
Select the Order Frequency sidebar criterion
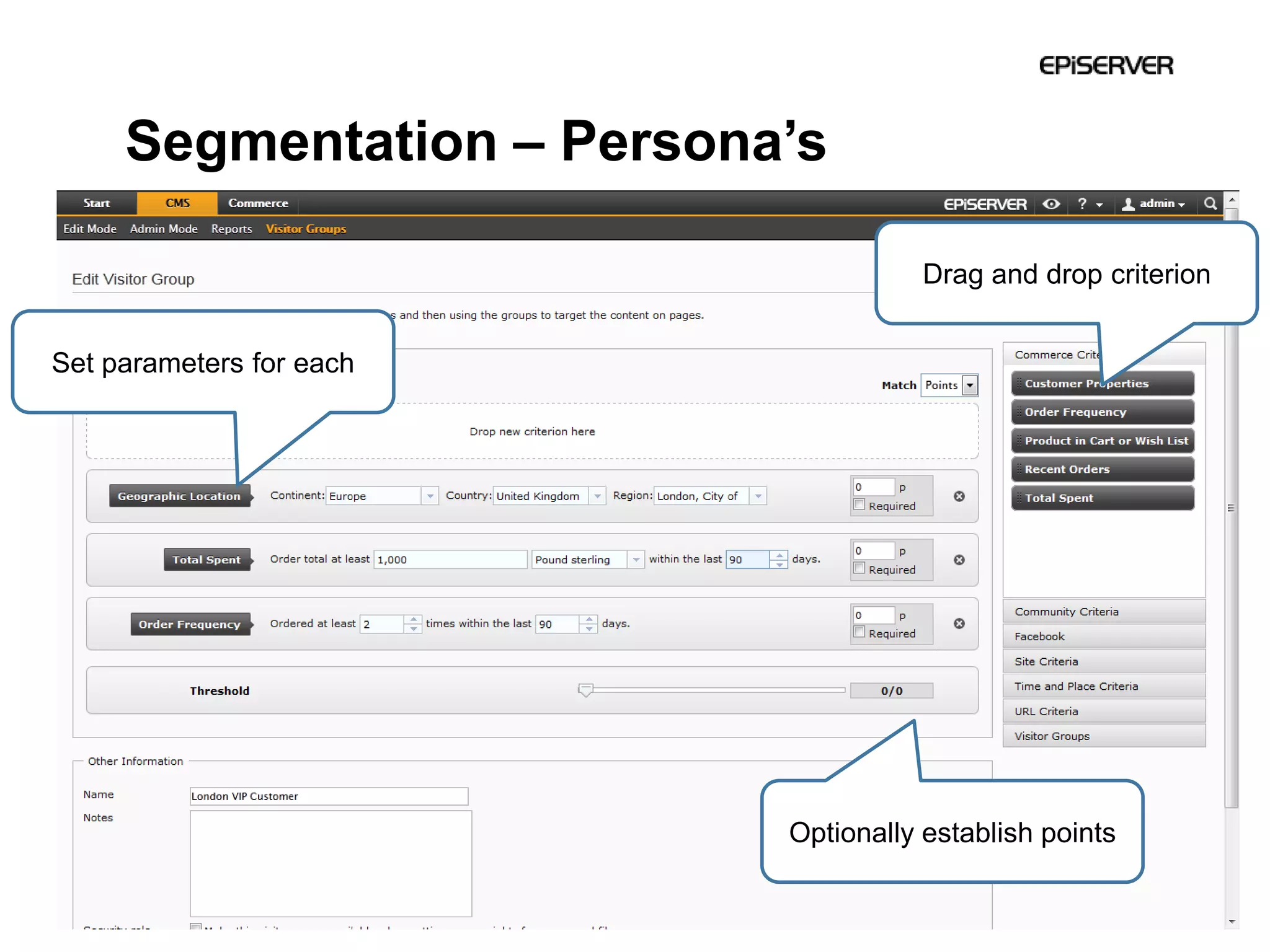click(1103, 412)
